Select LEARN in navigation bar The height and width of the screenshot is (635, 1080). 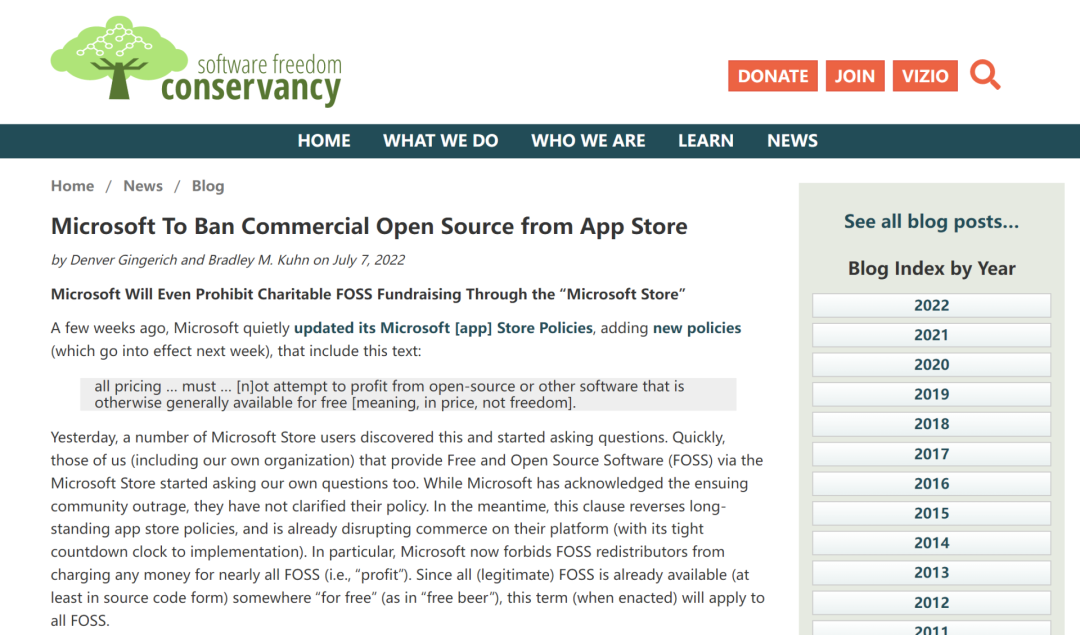tap(705, 140)
